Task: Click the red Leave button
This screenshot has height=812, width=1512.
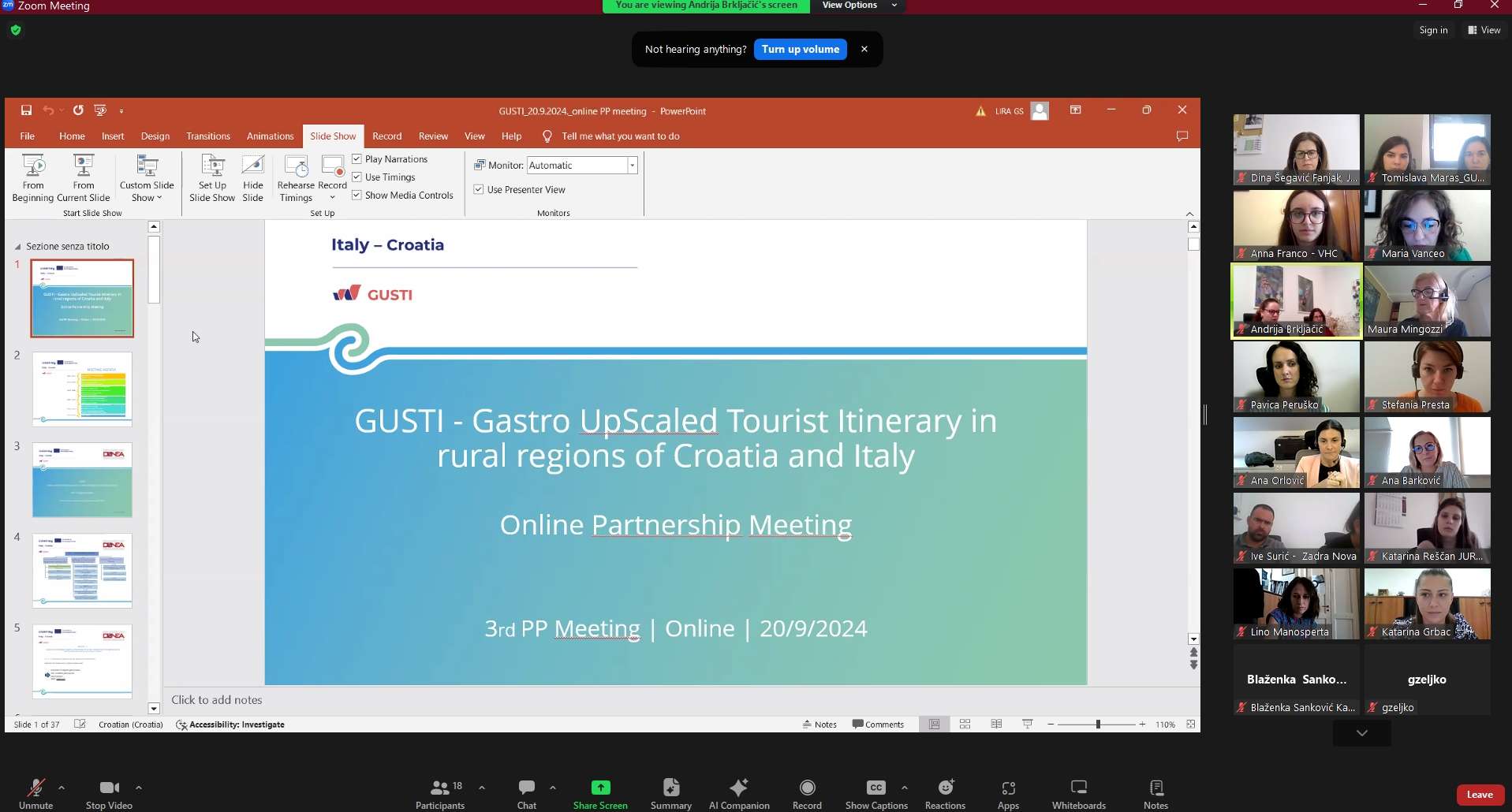Action: (1480, 795)
